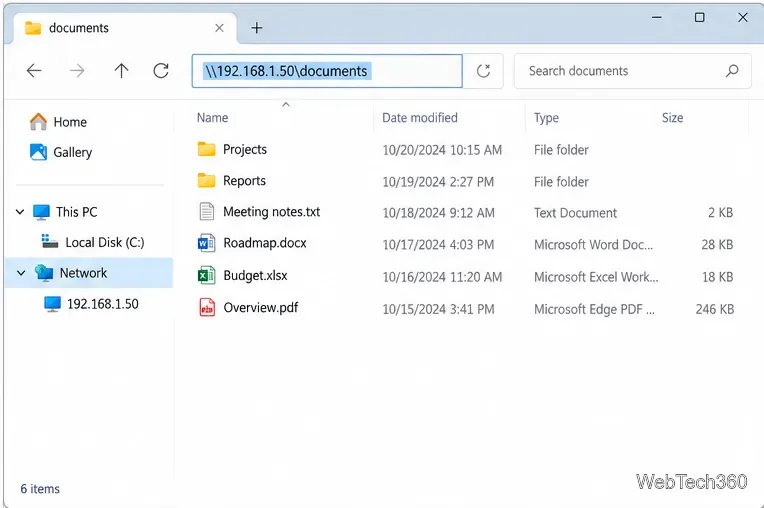Select the Overview.pdf name

click(261, 308)
